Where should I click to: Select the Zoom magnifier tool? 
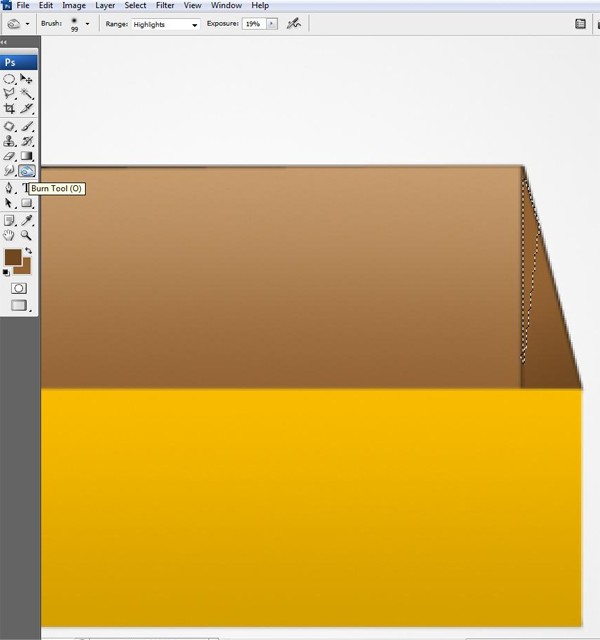[x=27, y=236]
